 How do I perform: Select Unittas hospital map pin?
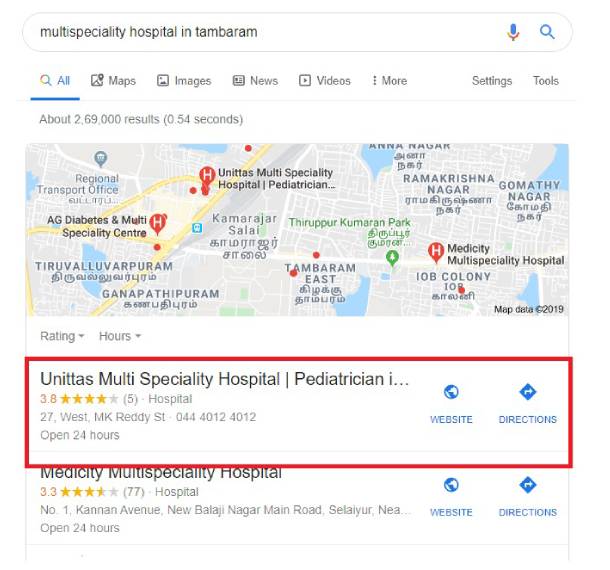coord(207,175)
